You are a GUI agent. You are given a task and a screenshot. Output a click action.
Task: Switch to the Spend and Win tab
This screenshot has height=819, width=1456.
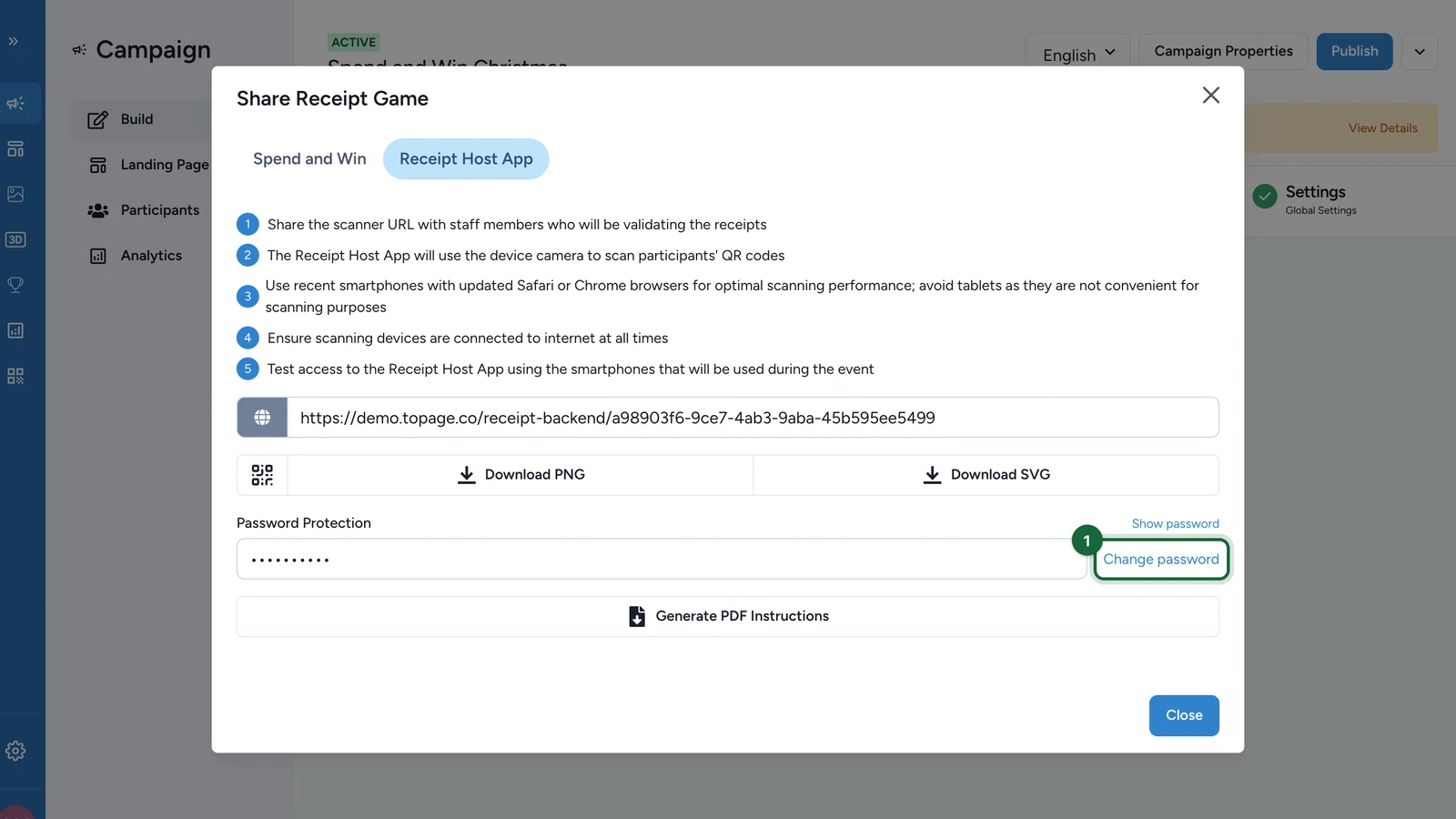[309, 159]
